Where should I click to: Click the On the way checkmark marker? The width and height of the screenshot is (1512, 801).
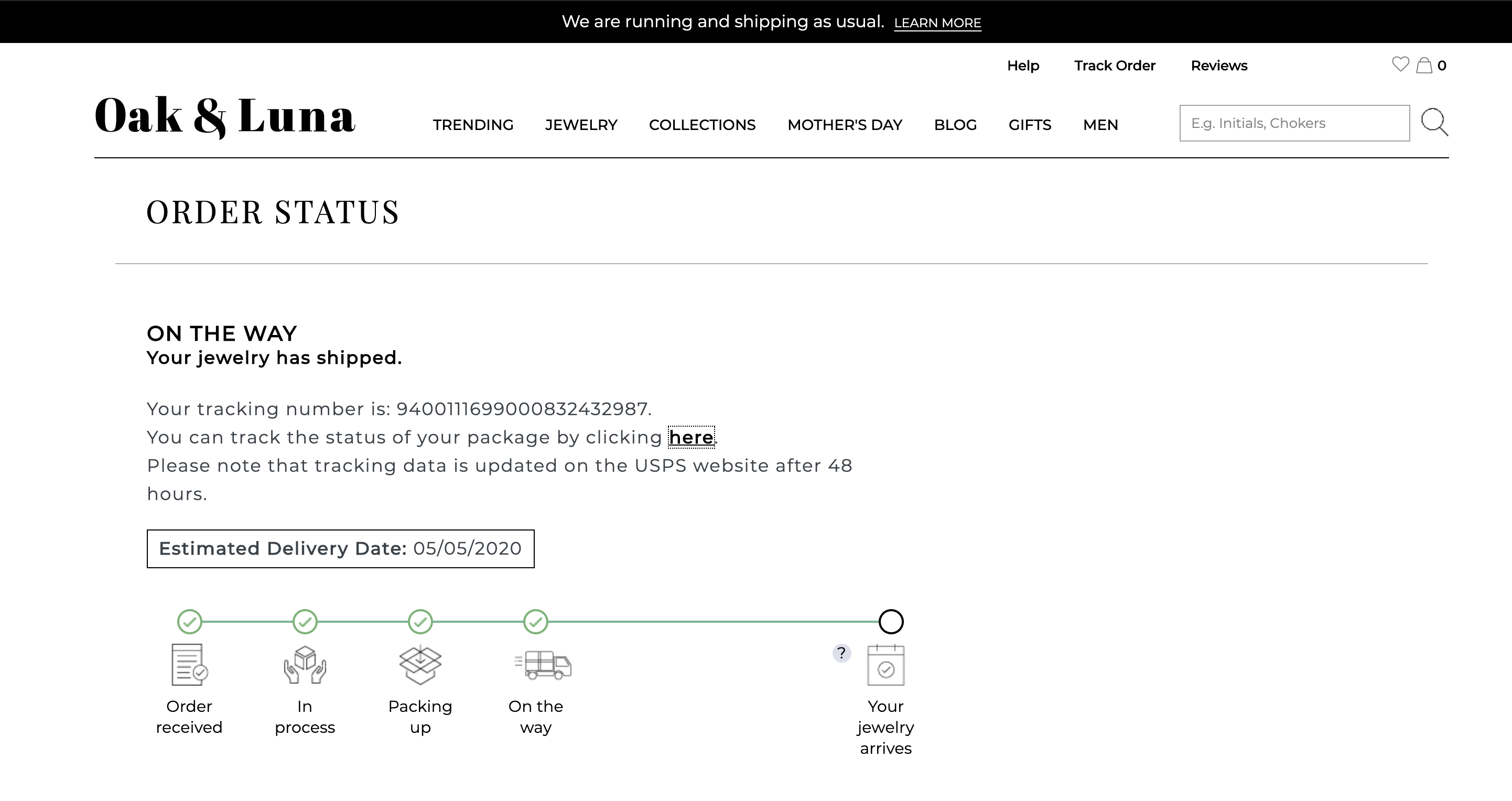click(x=535, y=621)
